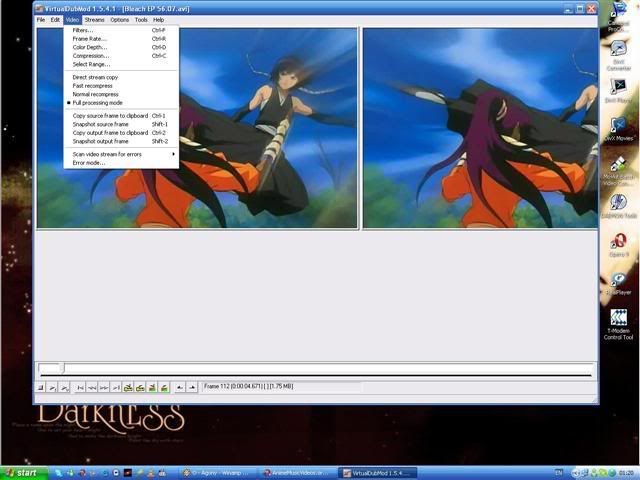
Task: Open Opera 9 desktop shortcut
Action: [618, 245]
